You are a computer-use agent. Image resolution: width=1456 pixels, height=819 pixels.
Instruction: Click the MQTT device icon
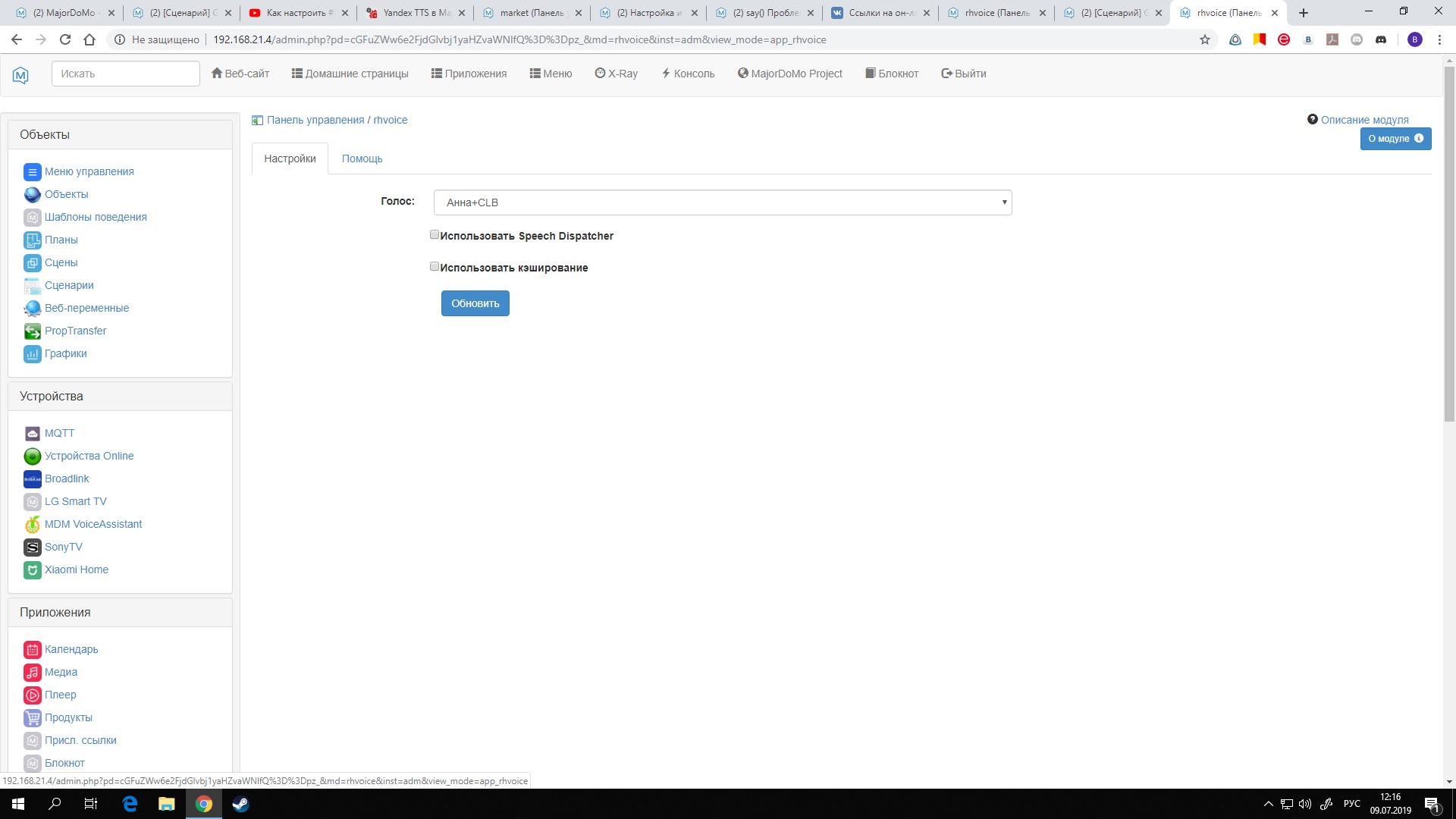tap(32, 434)
